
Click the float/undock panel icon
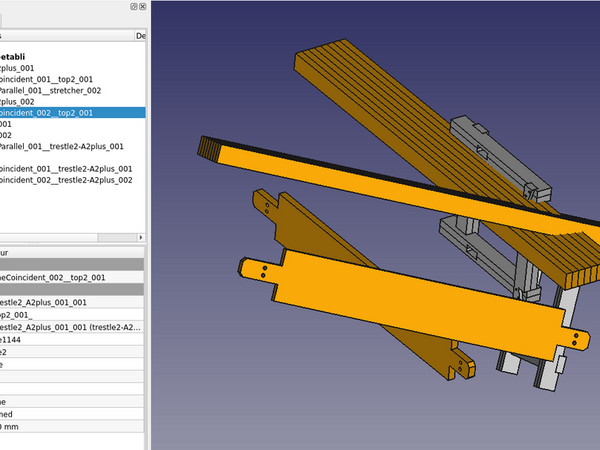click(x=134, y=7)
